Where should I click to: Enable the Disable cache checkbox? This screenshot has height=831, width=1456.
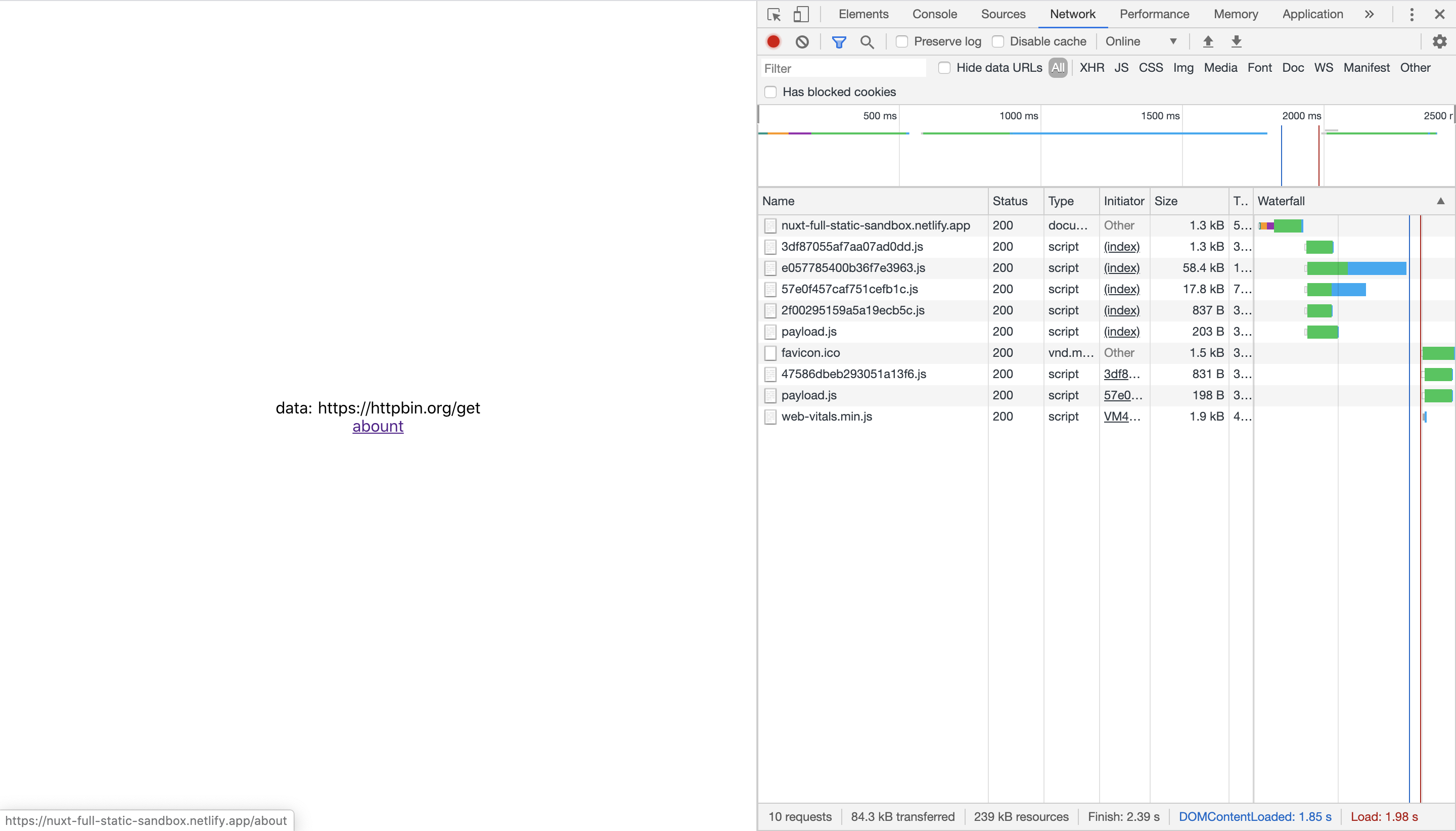tap(997, 41)
